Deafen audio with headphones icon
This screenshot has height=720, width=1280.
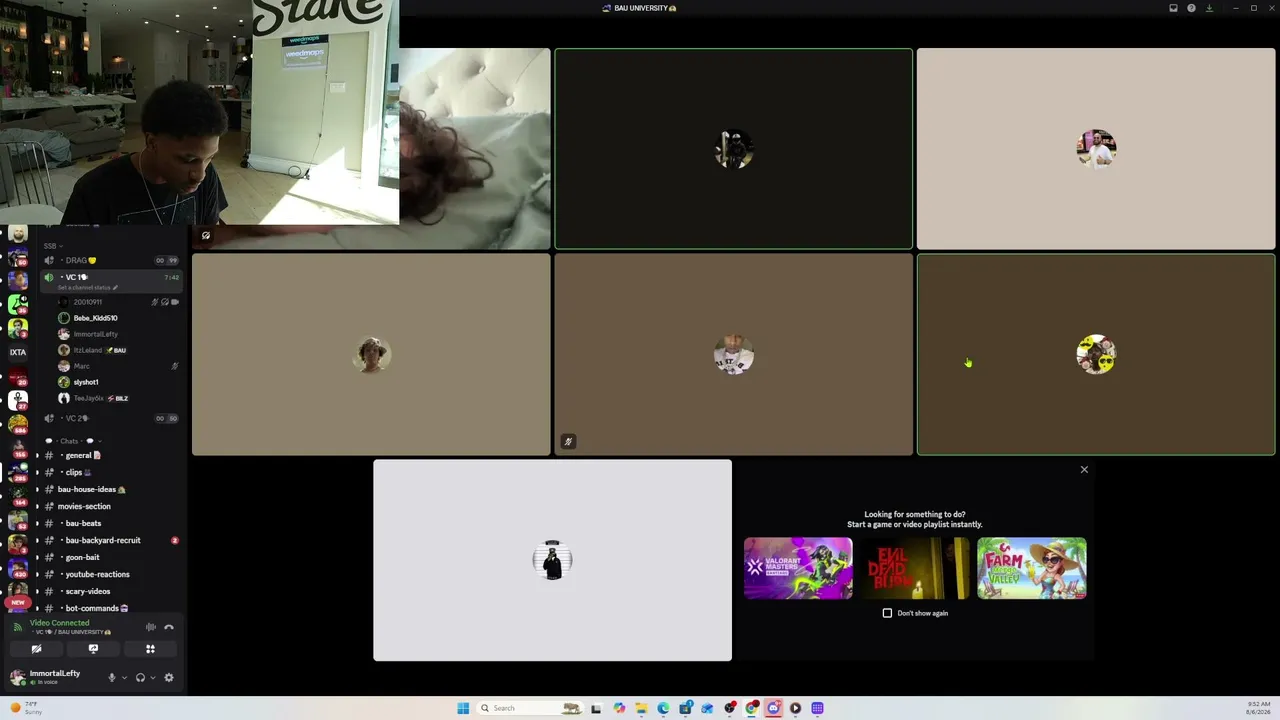coord(140,677)
